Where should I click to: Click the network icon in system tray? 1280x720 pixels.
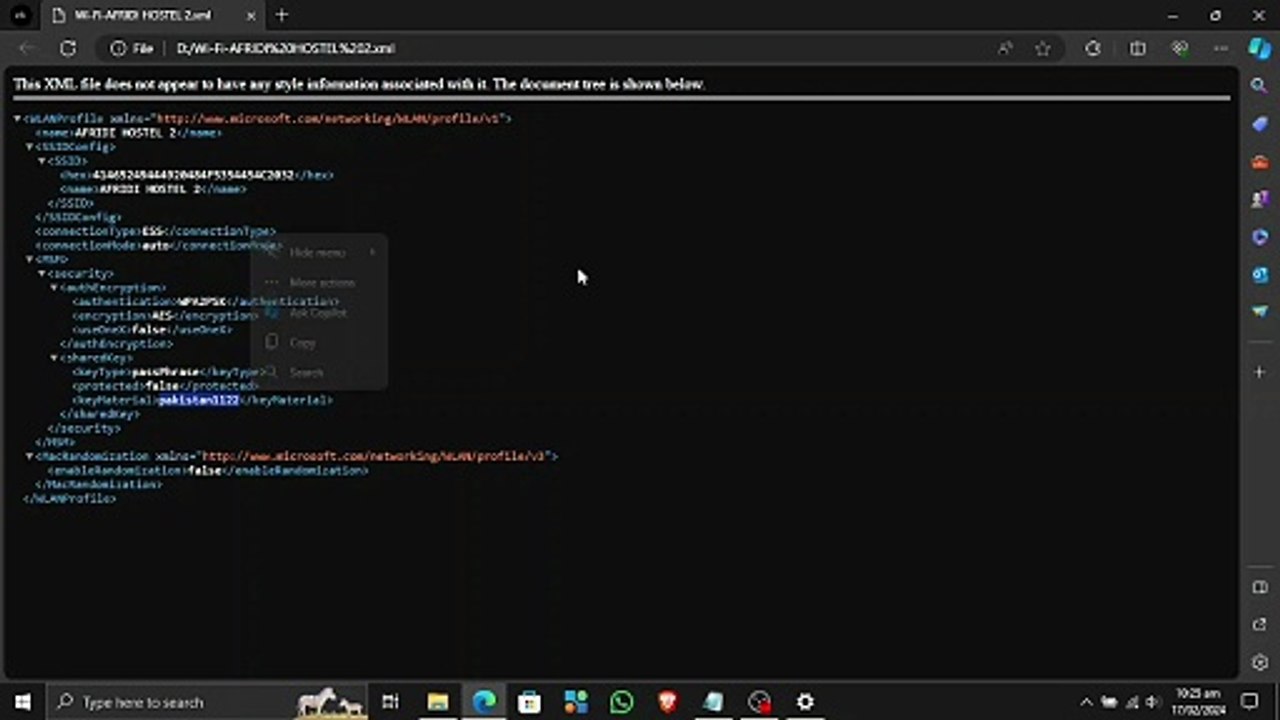[1130, 702]
